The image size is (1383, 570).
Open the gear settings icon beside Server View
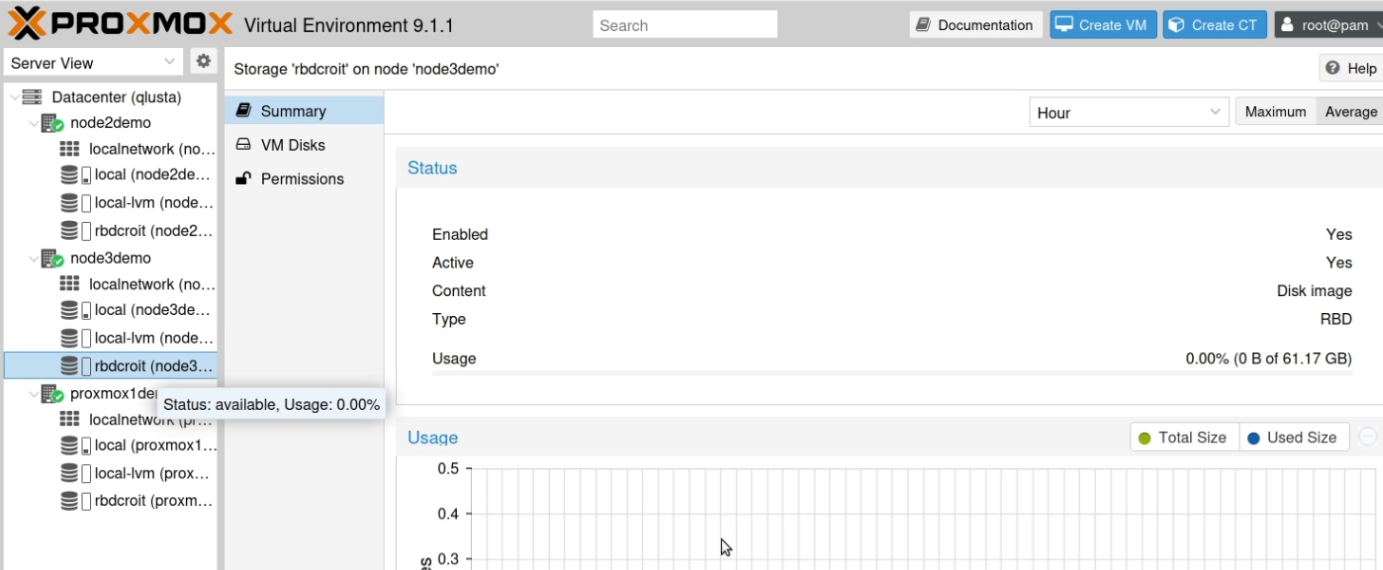(204, 62)
